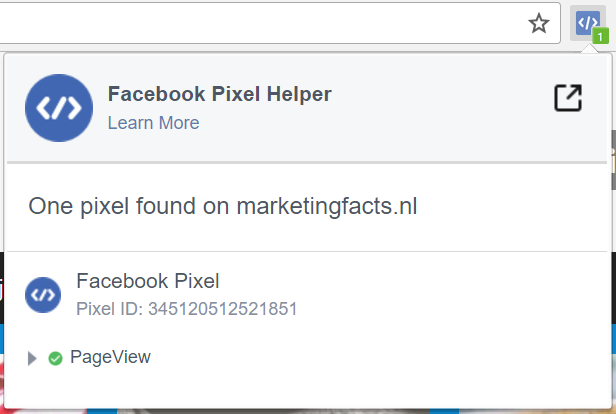Click the 'Pixel ID:' label

109,309
